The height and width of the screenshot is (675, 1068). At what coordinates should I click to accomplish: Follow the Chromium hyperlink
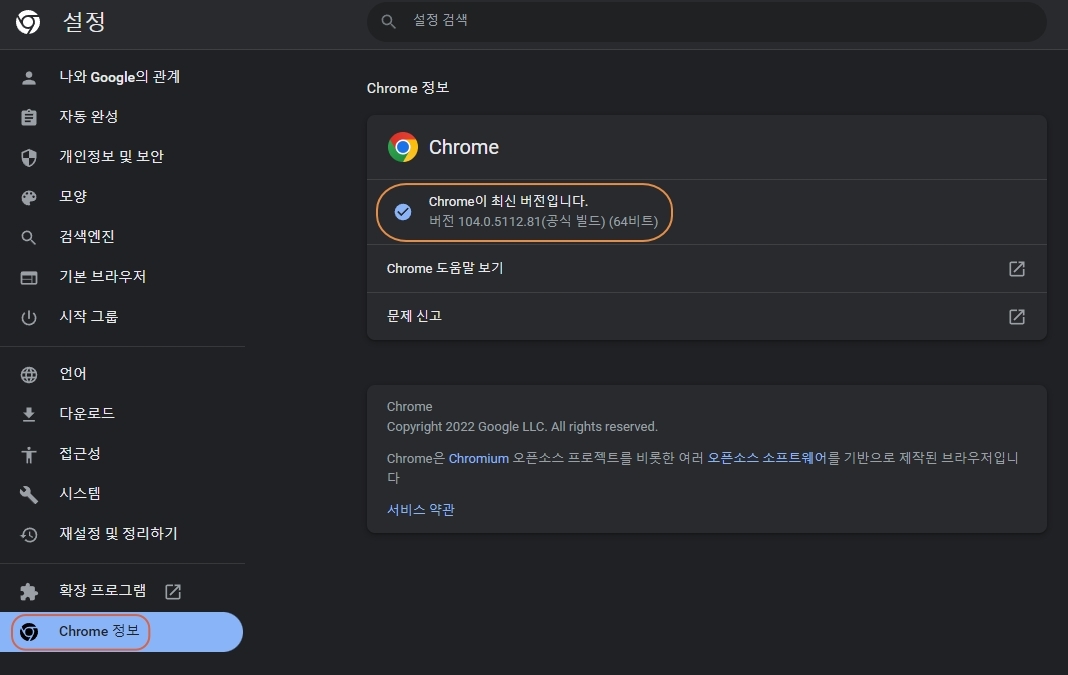click(478, 458)
